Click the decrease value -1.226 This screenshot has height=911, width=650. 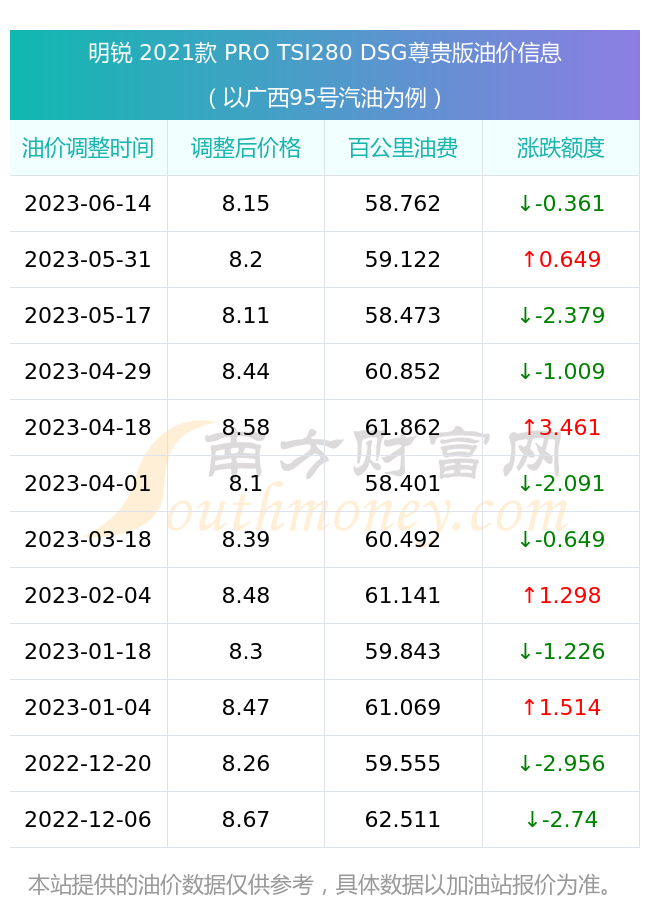pyautogui.click(x=561, y=651)
